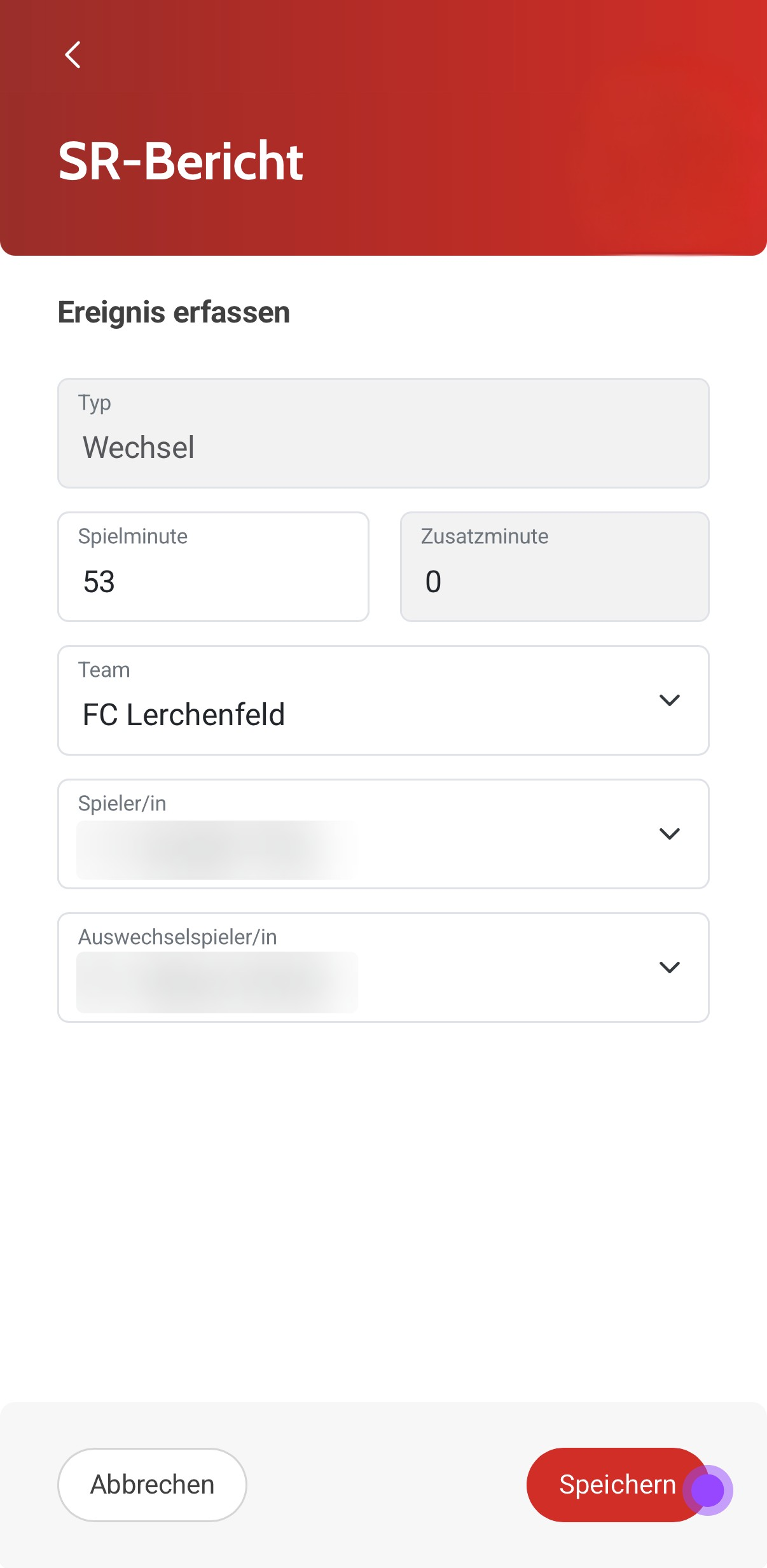Click the blurred Spieler/in player name

point(216,850)
